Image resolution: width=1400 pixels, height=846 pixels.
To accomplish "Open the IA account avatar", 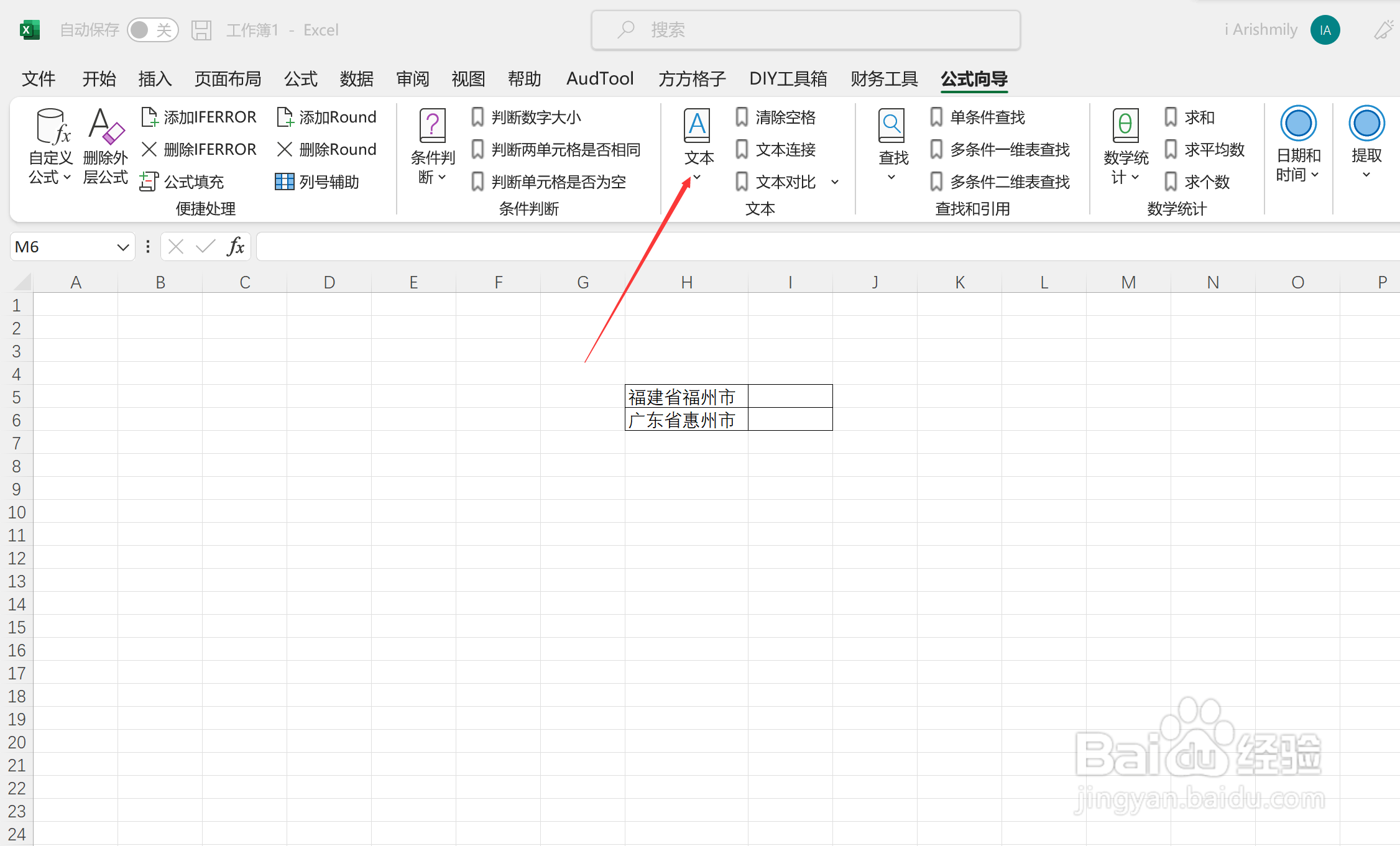I will pyautogui.click(x=1325, y=30).
